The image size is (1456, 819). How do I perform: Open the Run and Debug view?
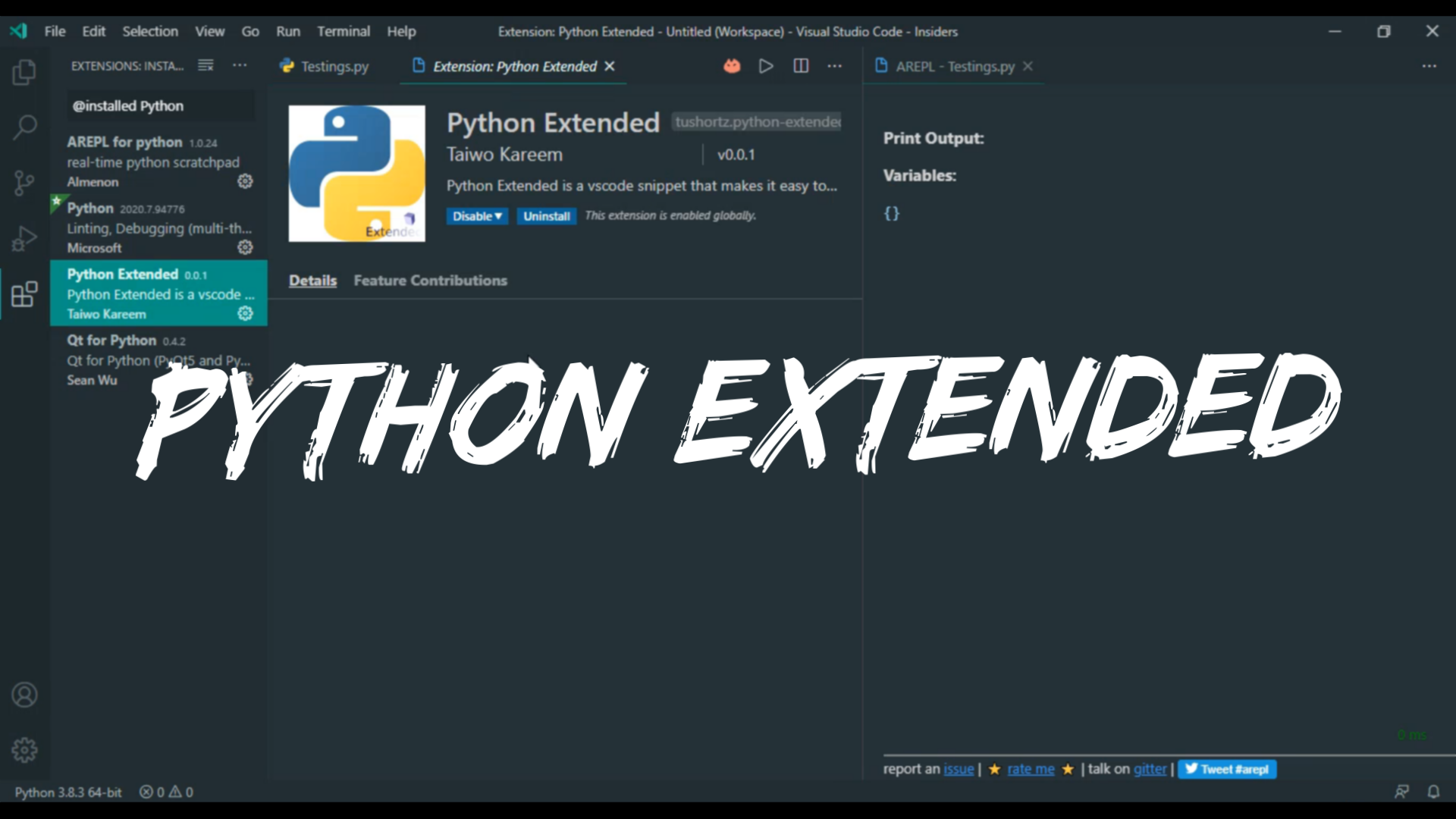pos(24,239)
